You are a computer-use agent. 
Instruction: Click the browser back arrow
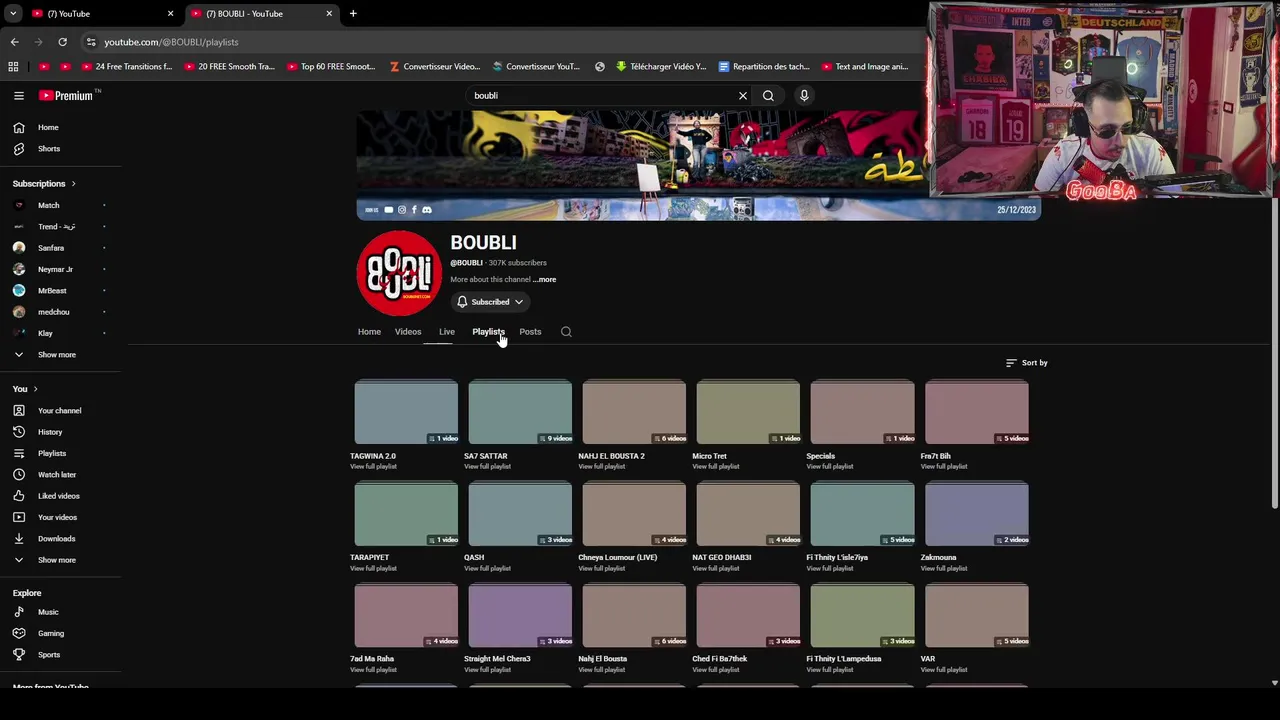[x=15, y=42]
